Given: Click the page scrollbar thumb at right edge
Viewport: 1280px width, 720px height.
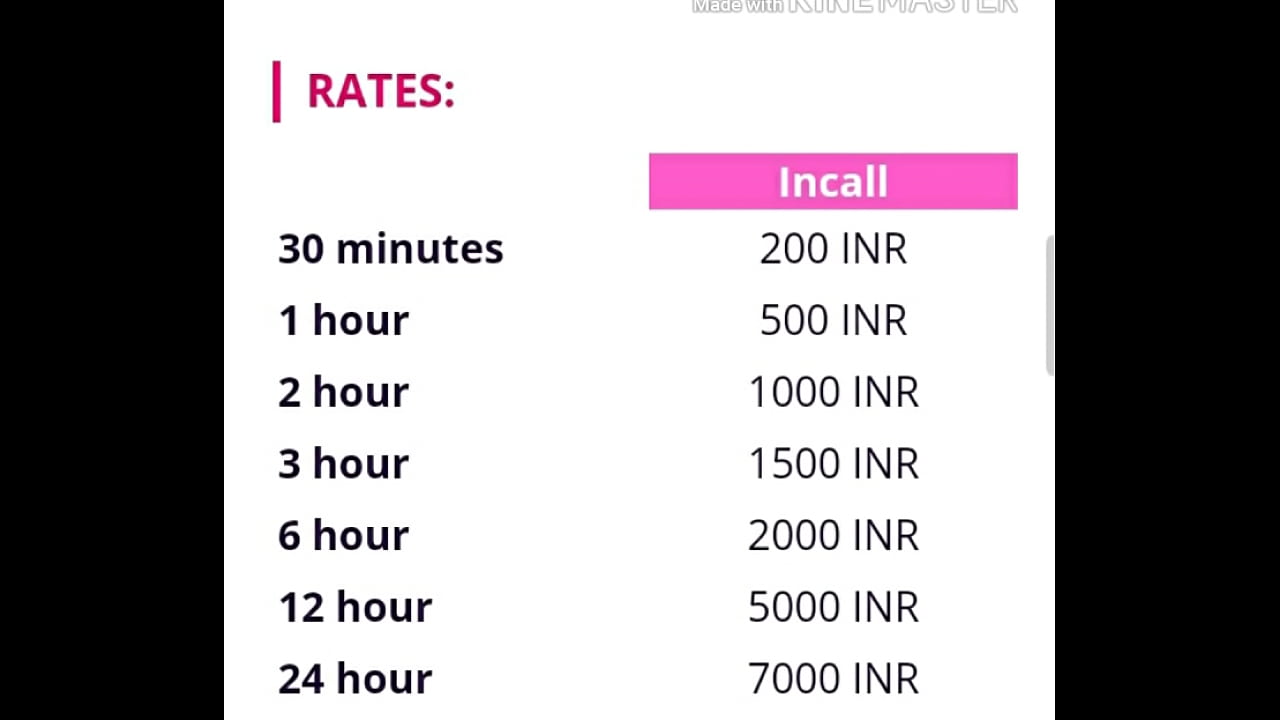Looking at the screenshot, I should click(x=1049, y=306).
